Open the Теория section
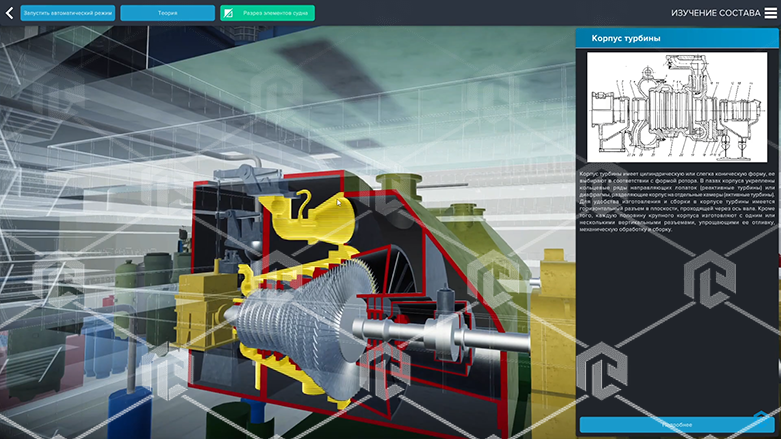781x439 pixels. [167, 13]
